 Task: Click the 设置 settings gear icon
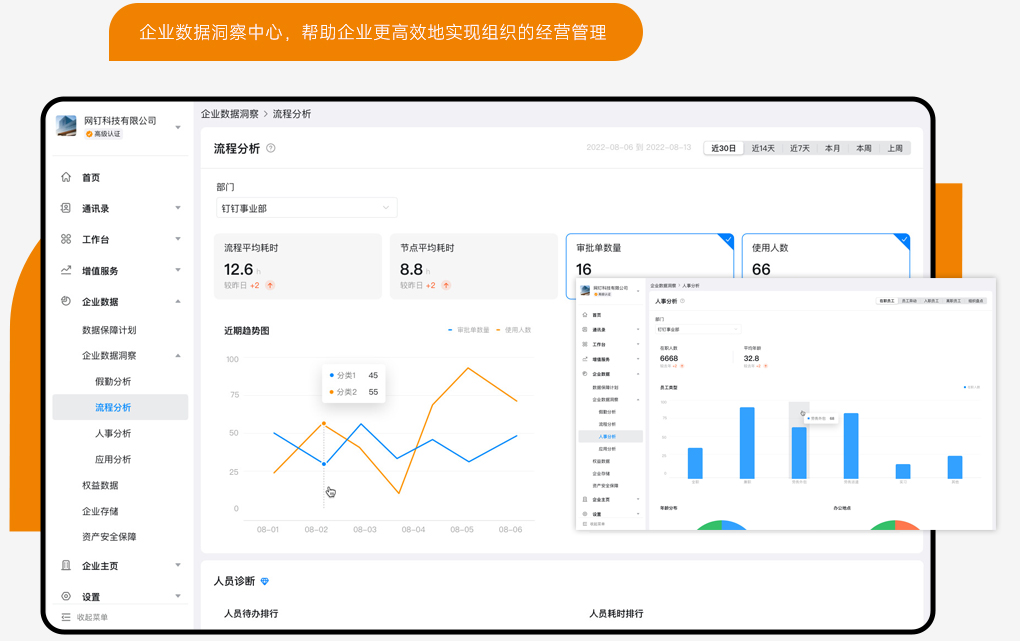pos(66,596)
